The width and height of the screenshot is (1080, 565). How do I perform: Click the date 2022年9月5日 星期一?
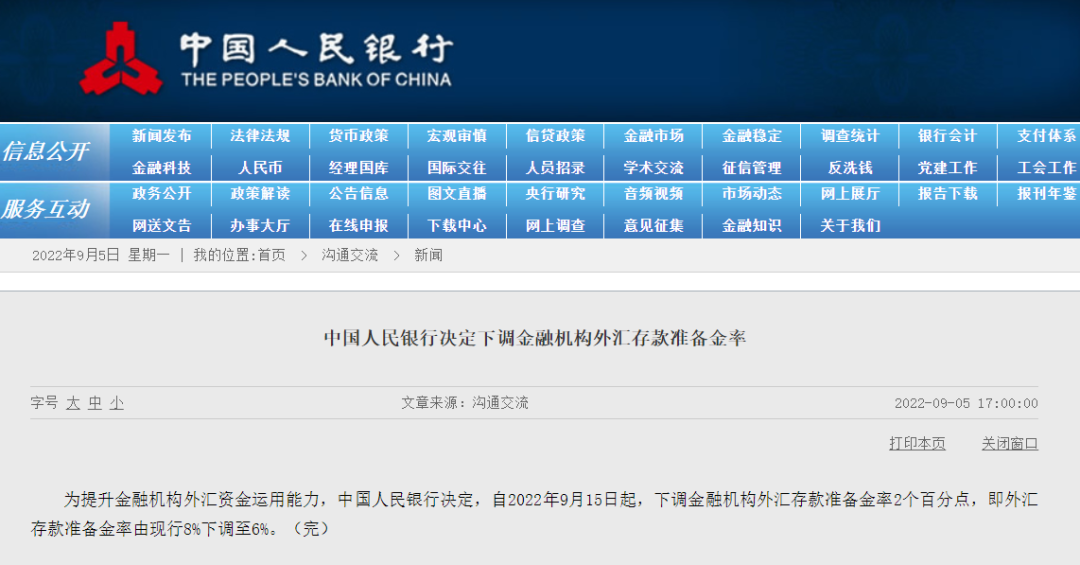[101, 255]
